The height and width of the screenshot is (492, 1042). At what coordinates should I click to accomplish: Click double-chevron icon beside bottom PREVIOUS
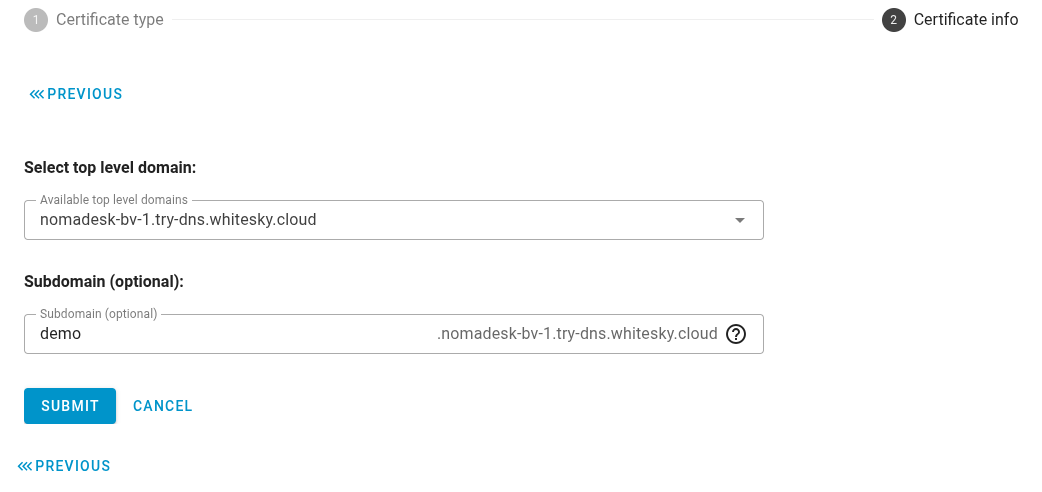pos(25,466)
